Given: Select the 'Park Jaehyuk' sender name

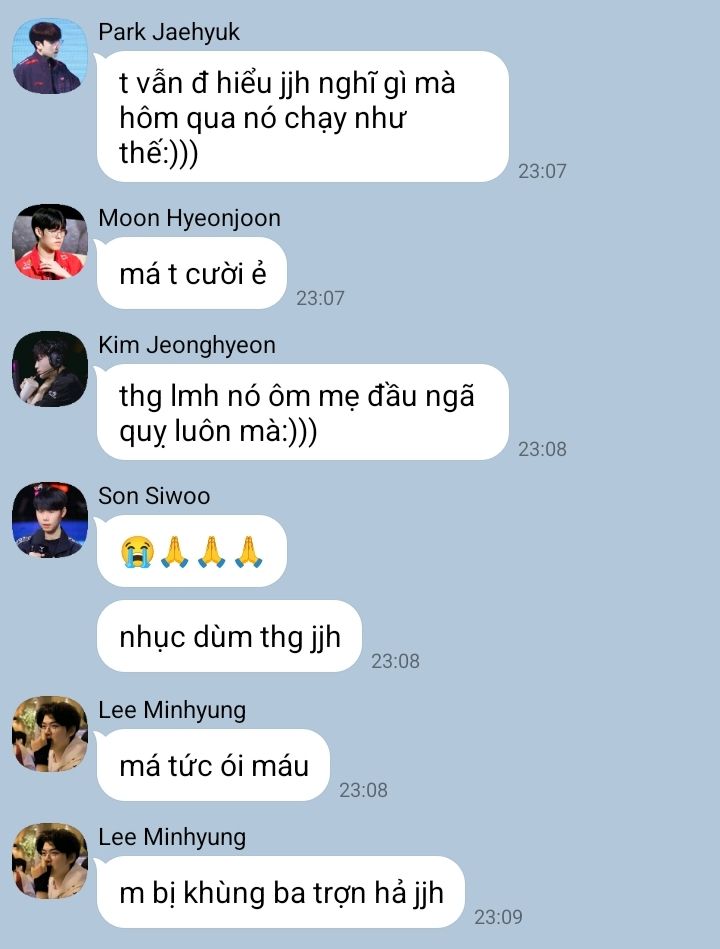Looking at the screenshot, I should tap(169, 32).
